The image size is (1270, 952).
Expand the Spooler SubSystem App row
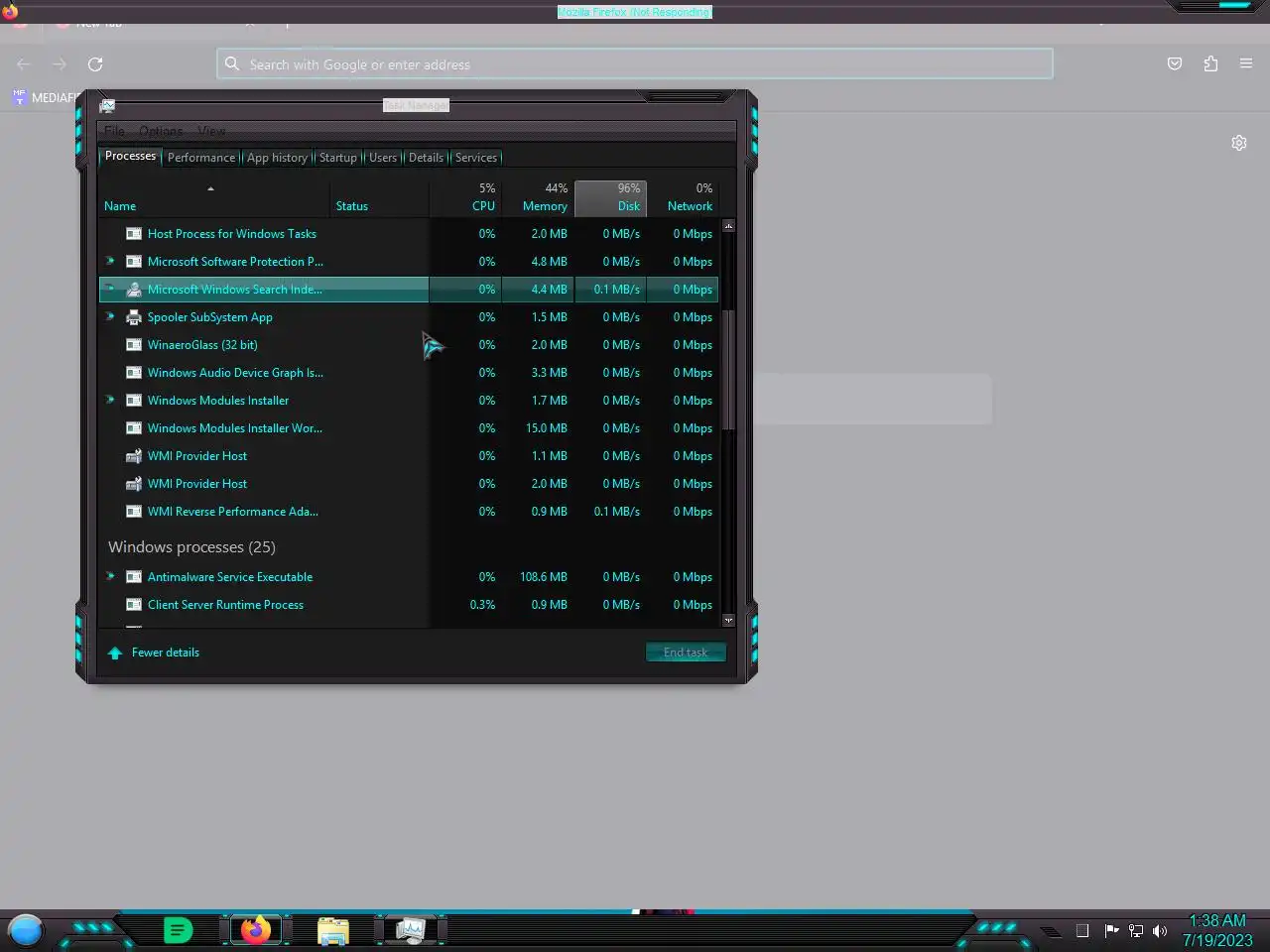click(110, 316)
